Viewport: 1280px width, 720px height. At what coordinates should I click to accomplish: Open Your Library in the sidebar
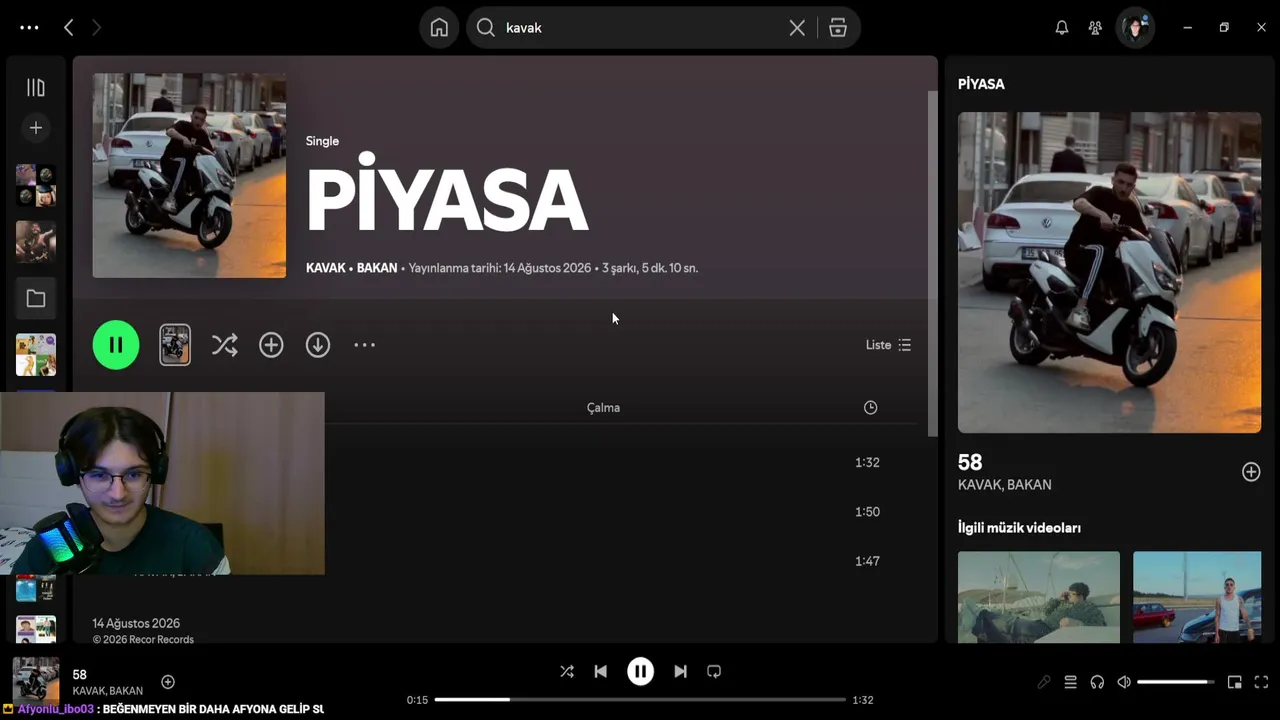click(x=36, y=88)
